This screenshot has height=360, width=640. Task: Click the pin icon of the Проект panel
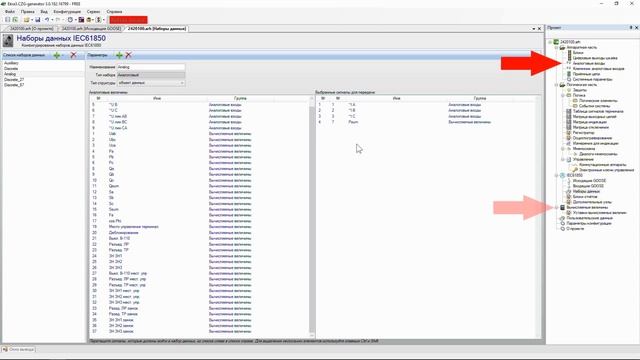[x=631, y=28]
